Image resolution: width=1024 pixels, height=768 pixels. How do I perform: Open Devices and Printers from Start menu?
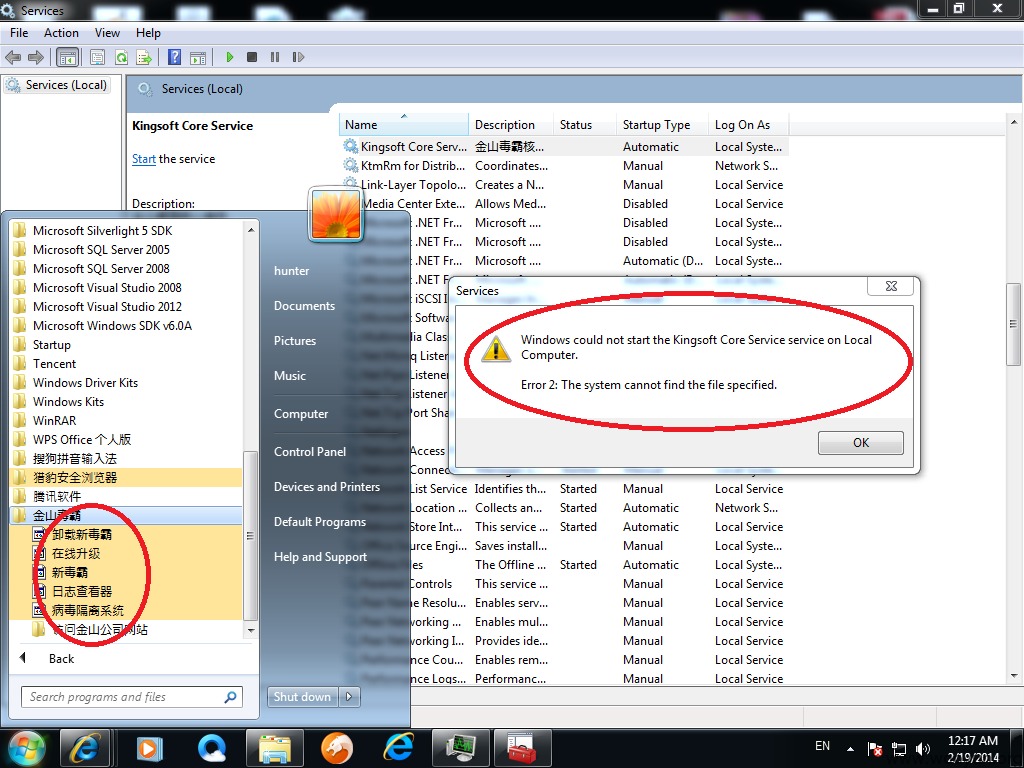[327, 487]
